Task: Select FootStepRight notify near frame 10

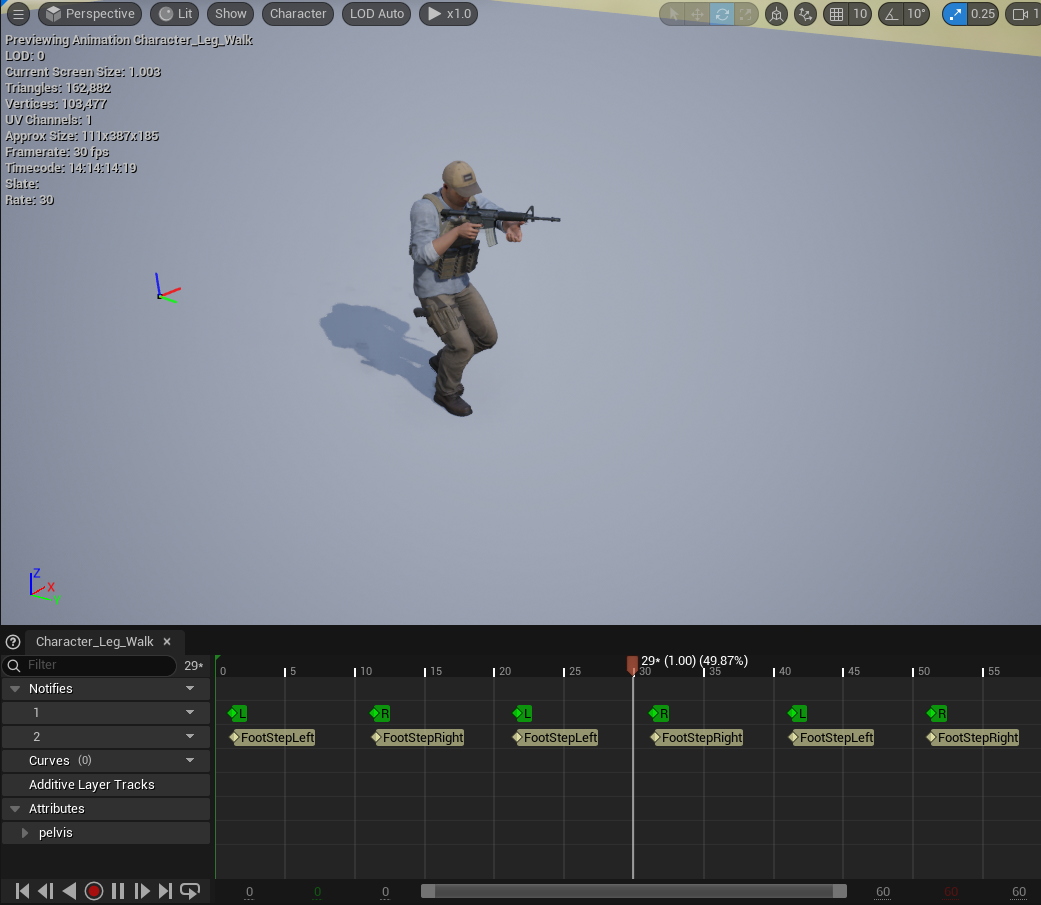Action: [418, 738]
